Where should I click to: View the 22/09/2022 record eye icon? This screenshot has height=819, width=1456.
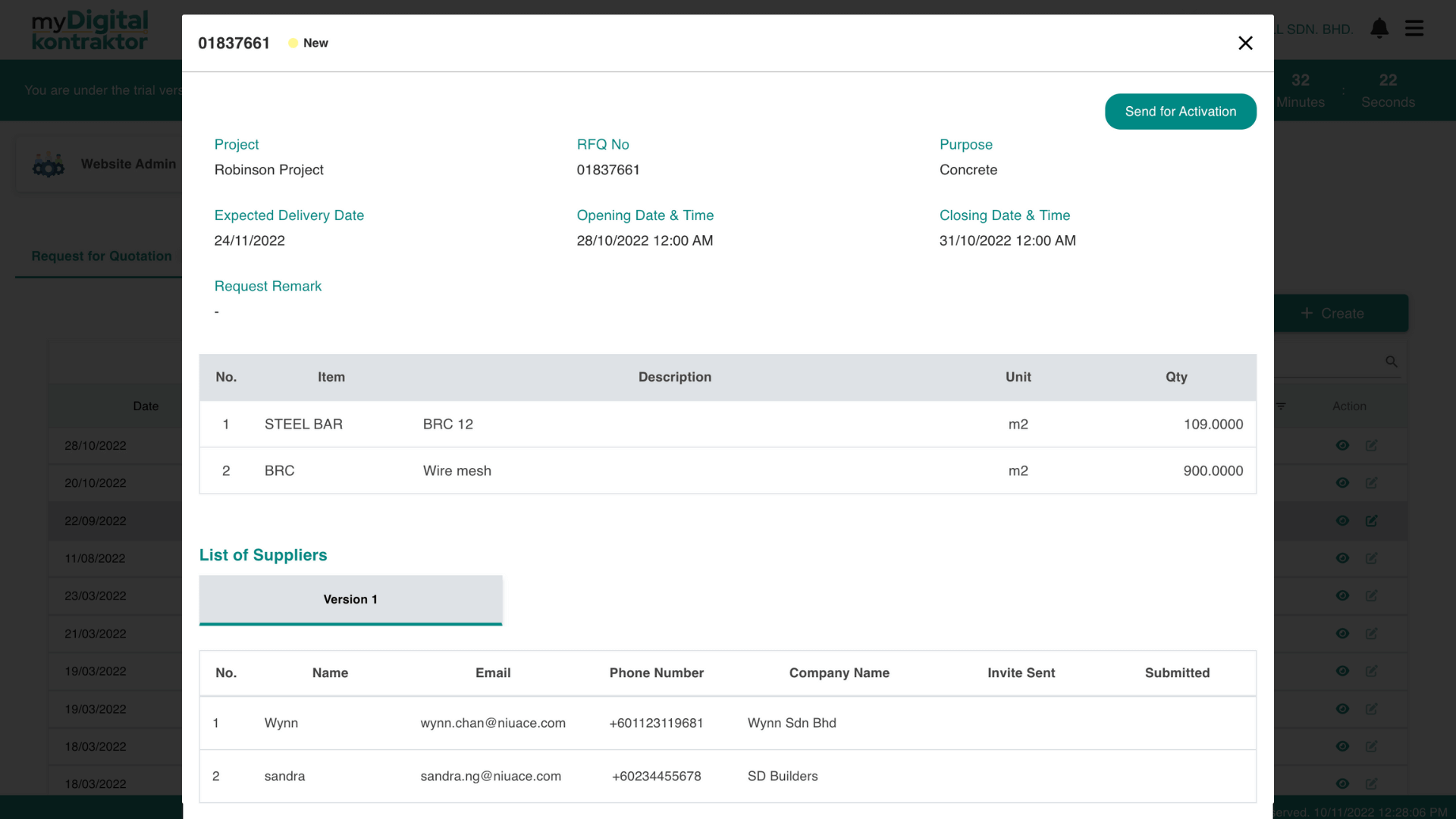[1342, 521]
